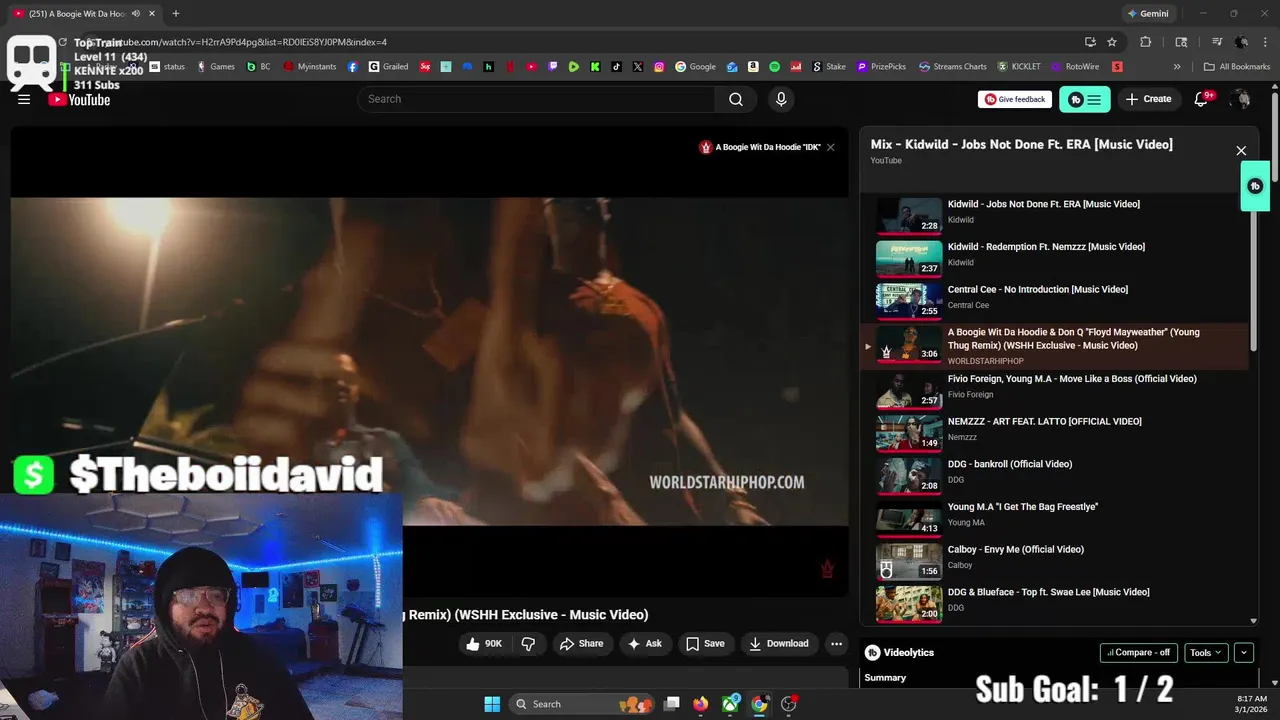Open the Grailed bookmark
Image resolution: width=1280 pixels, height=720 pixels.
(x=389, y=67)
